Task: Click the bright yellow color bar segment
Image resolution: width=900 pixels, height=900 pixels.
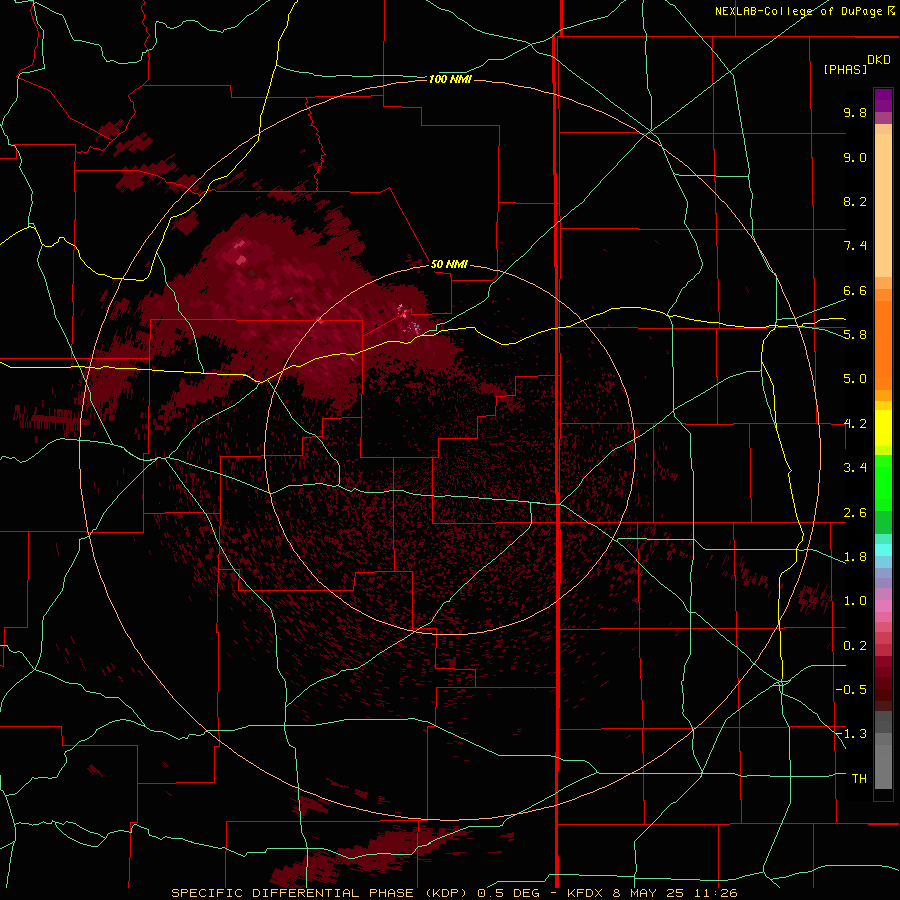Action: pyautogui.click(x=883, y=428)
